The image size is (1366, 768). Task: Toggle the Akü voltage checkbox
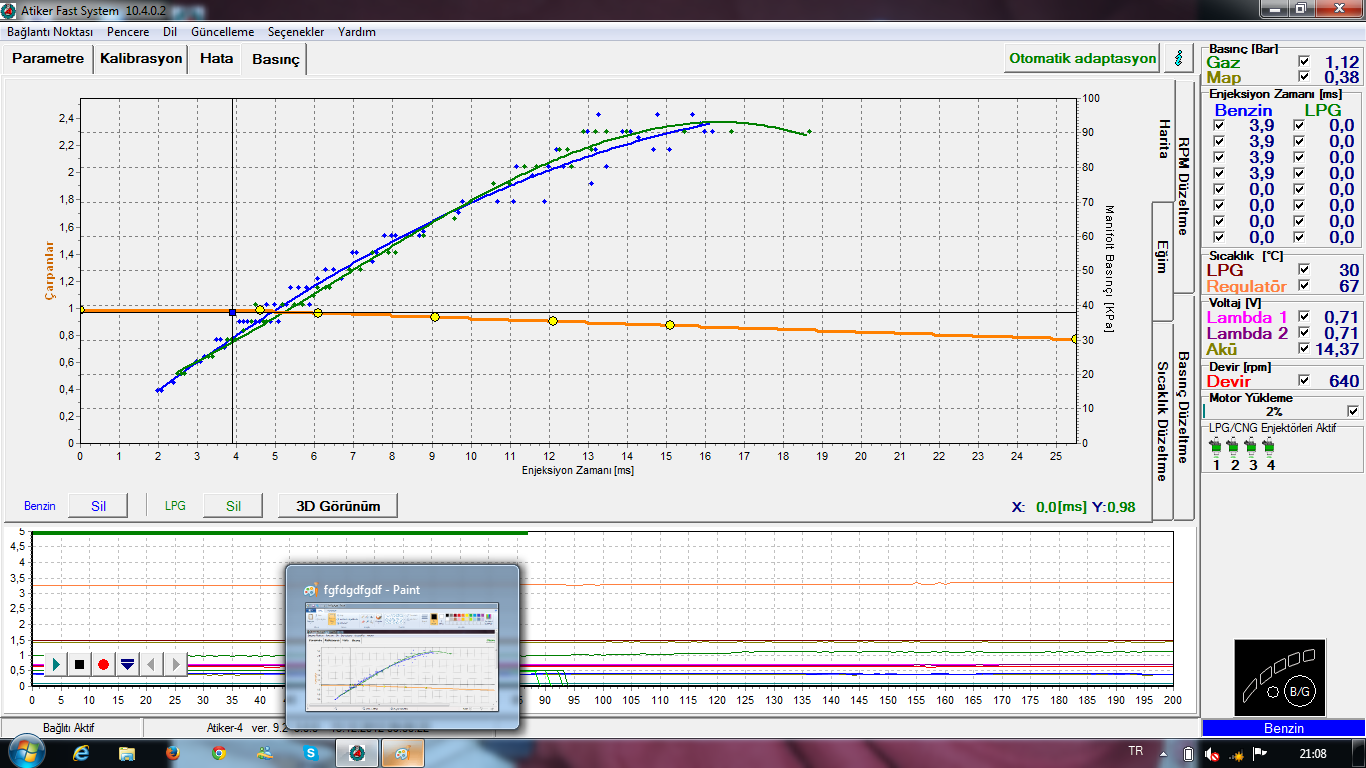1303,349
